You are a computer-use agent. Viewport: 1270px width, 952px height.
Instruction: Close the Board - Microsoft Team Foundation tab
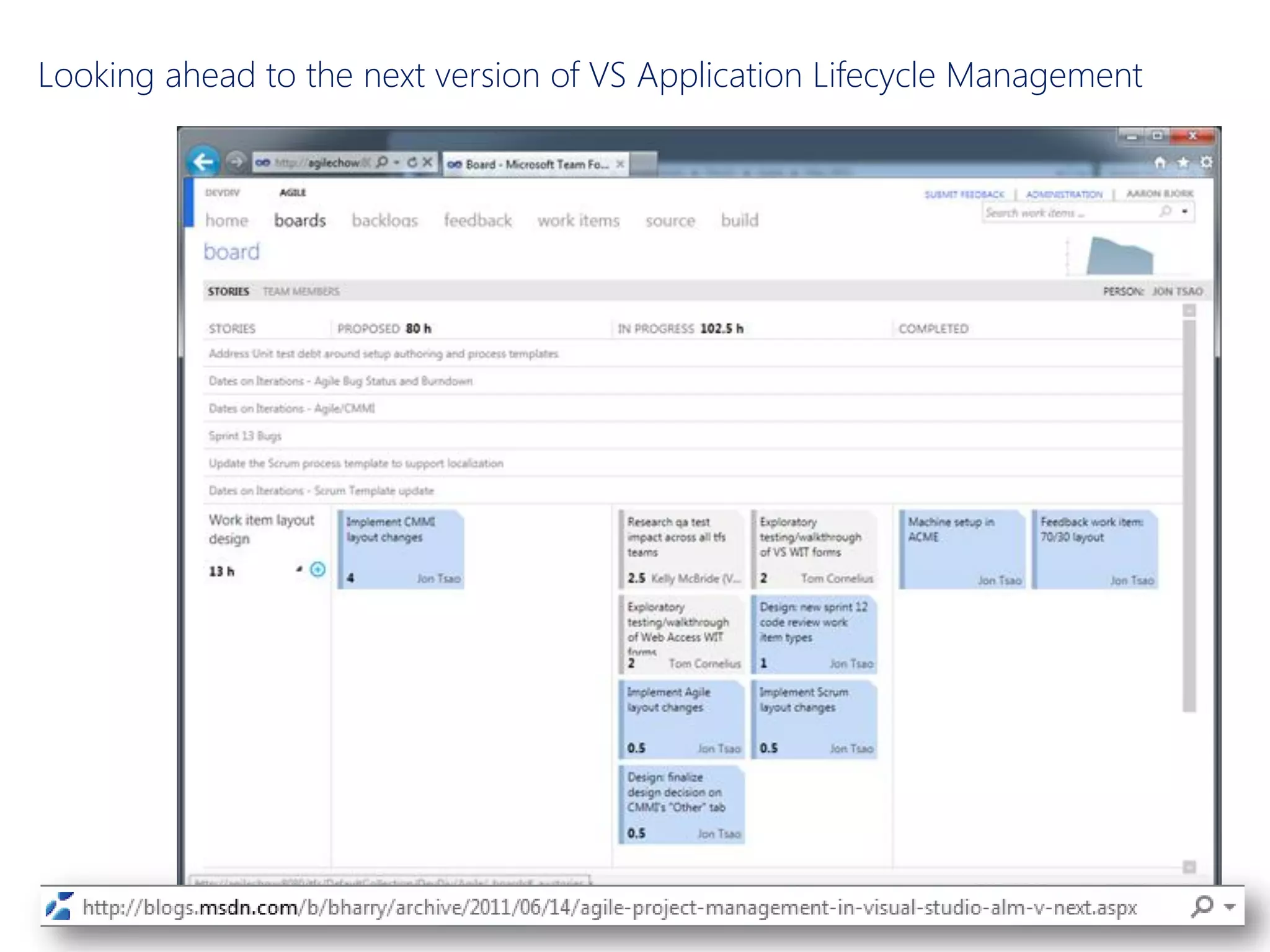coord(619,164)
